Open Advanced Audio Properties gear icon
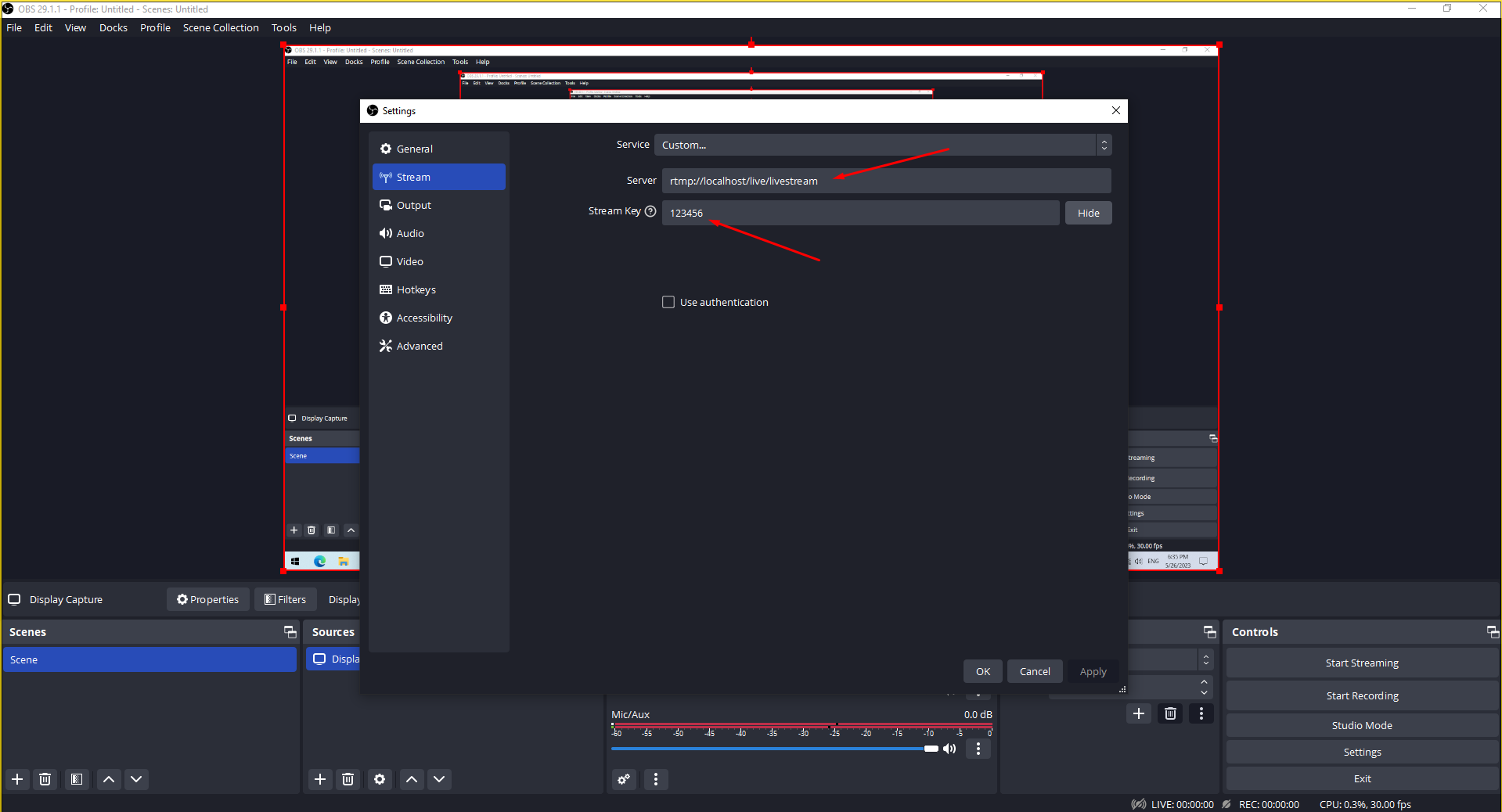Image resolution: width=1502 pixels, height=812 pixels. tap(624, 779)
